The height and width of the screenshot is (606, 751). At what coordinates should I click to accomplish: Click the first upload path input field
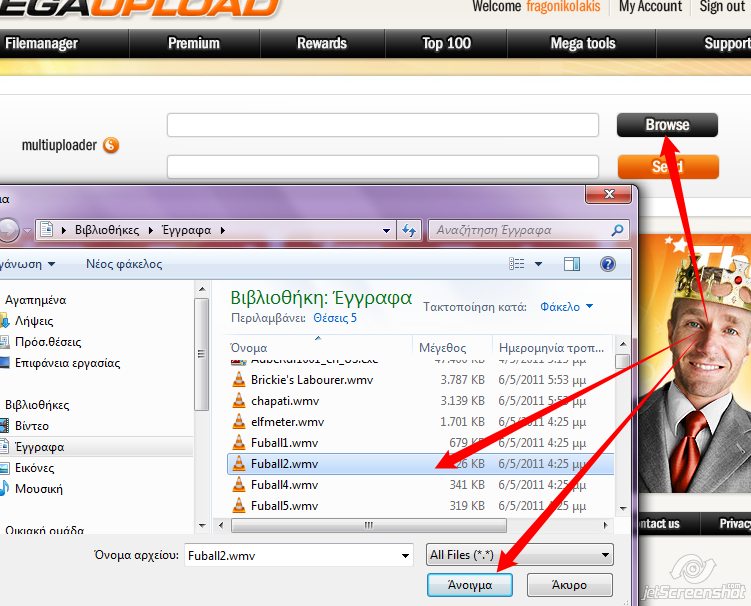[x=383, y=125]
